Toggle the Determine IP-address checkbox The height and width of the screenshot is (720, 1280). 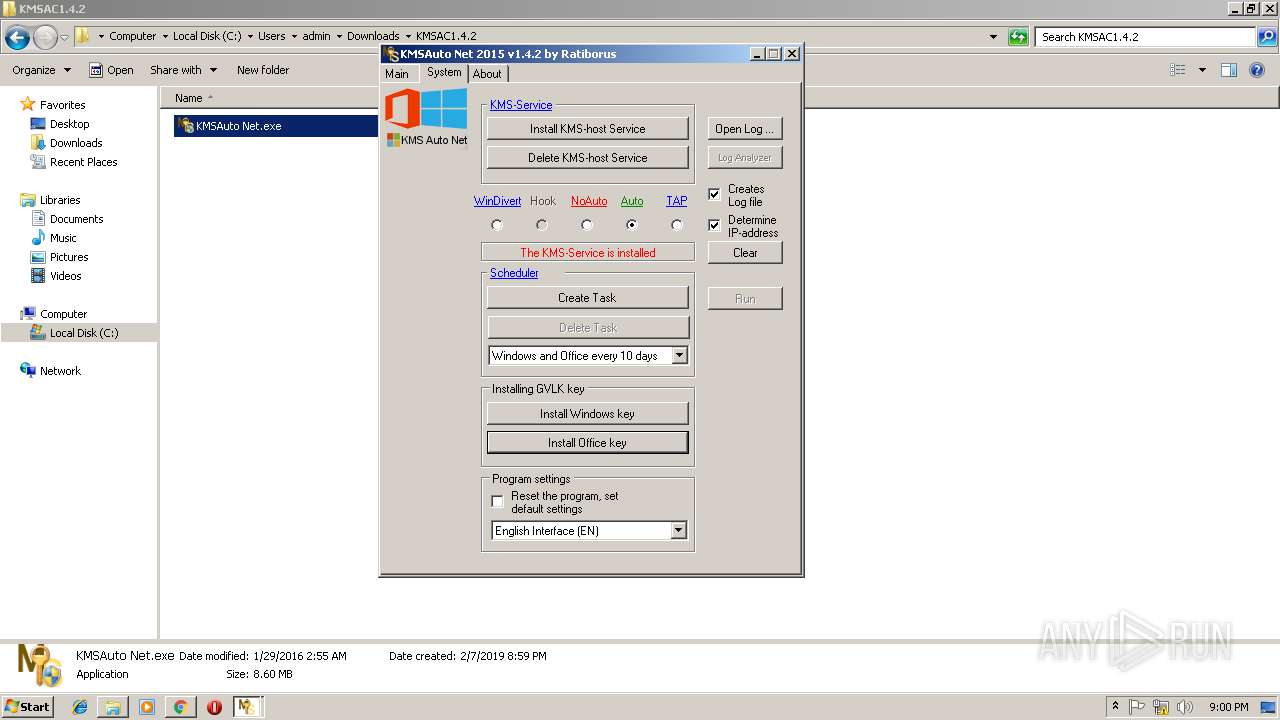714,226
